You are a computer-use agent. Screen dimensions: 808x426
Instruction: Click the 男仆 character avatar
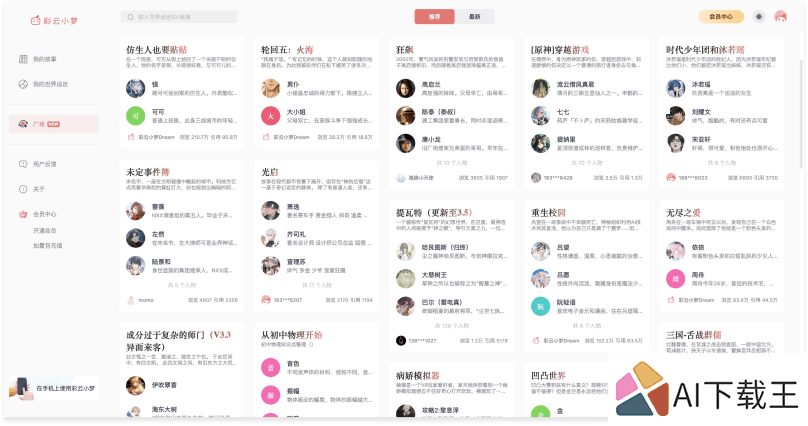(x=271, y=88)
